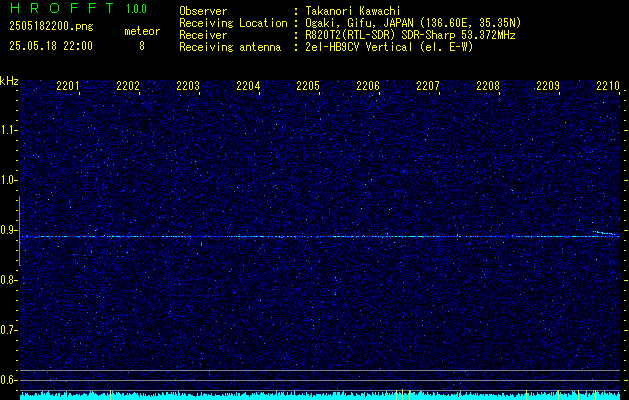Click the 1.1 kHz frequency label
The width and height of the screenshot is (629, 400).
point(8,130)
